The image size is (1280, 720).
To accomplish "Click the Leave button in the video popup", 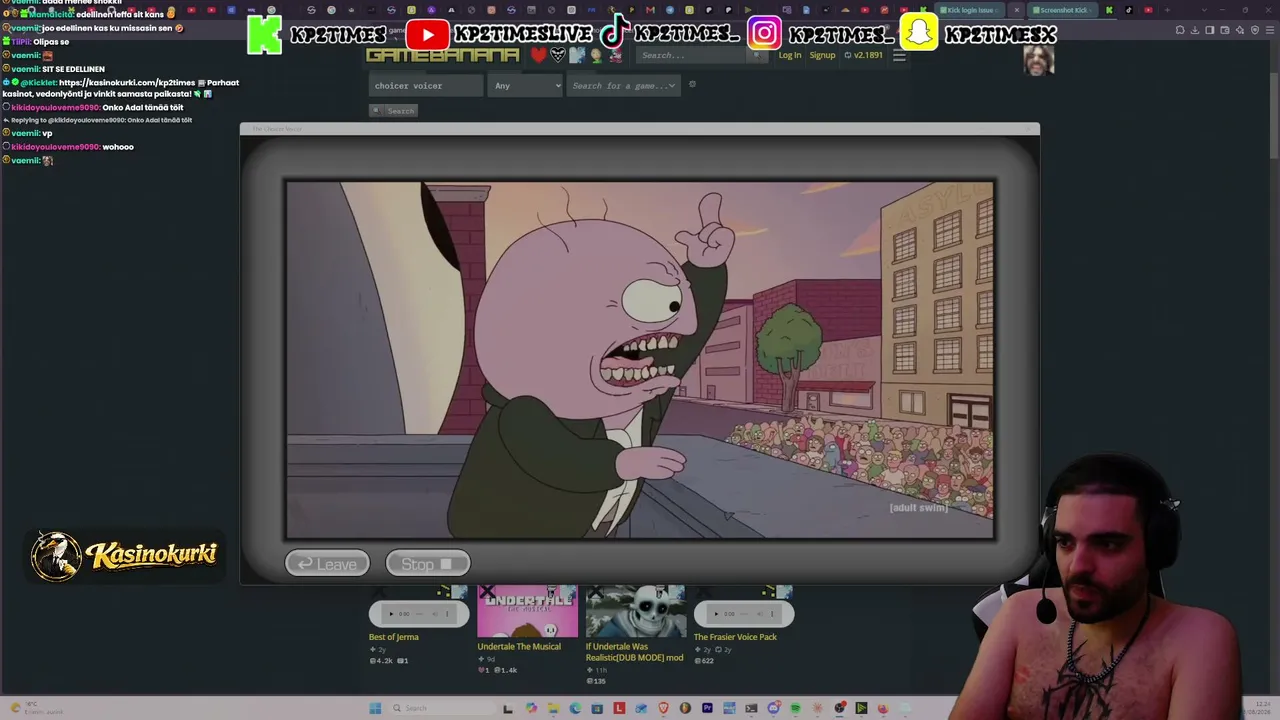I will tap(327, 564).
